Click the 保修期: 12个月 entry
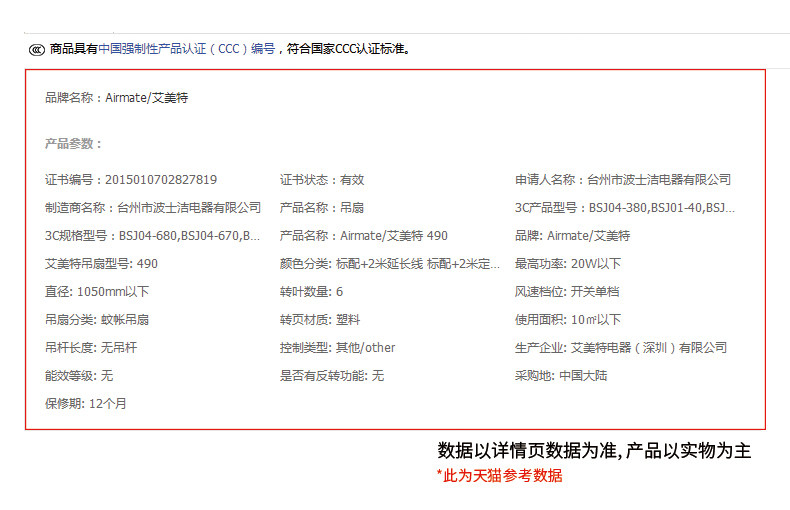The width and height of the screenshot is (790, 510). pyautogui.click(x=86, y=404)
